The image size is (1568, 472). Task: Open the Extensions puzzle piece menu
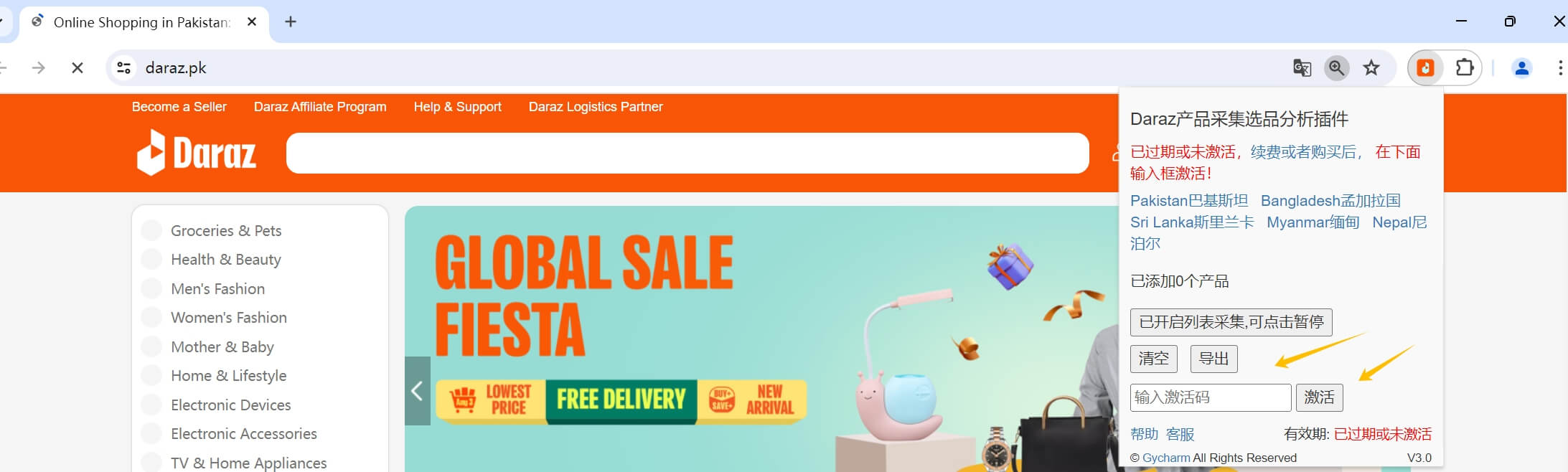pyautogui.click(x=1465, y=68)
